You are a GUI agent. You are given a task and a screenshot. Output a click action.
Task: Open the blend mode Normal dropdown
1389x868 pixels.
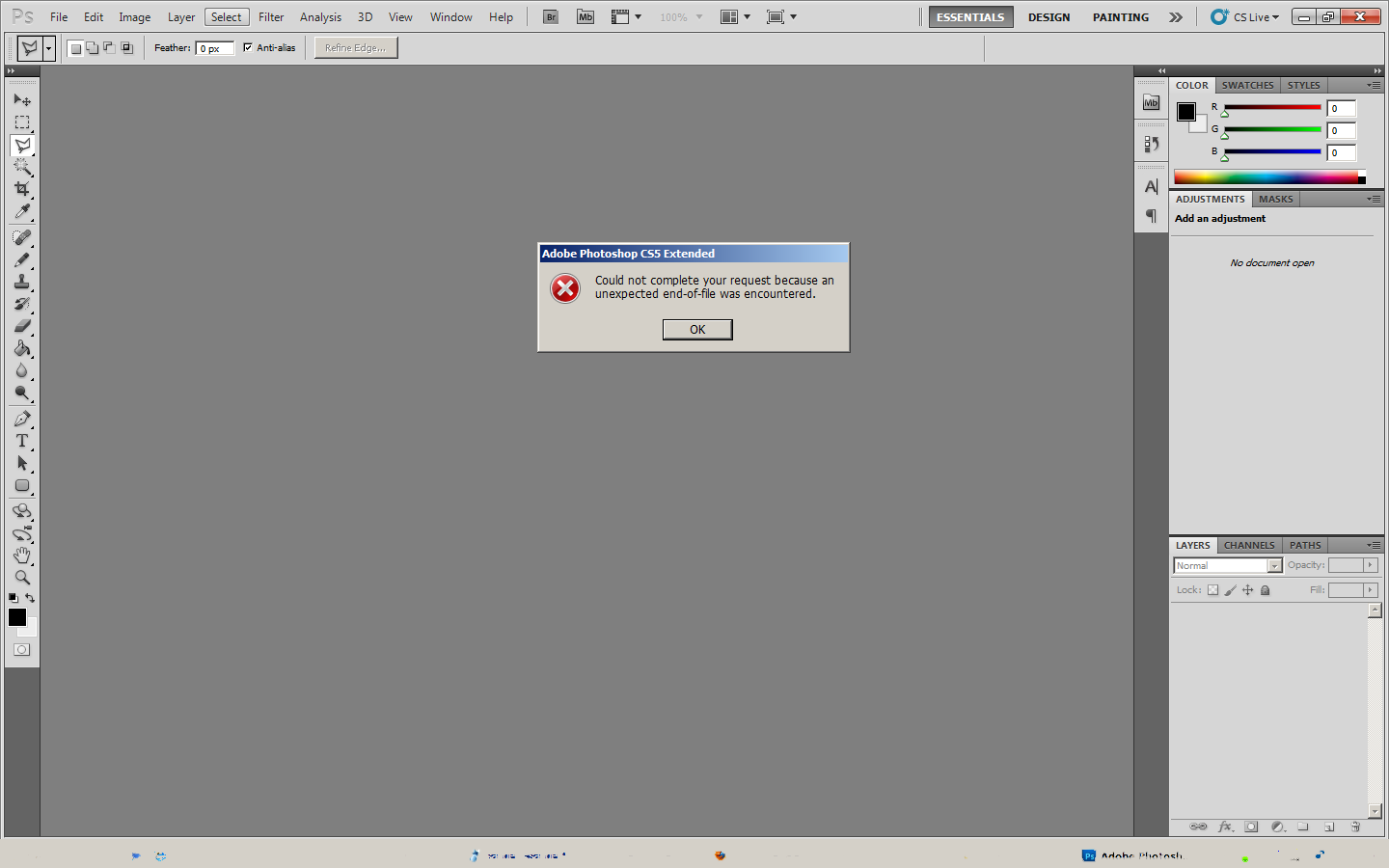click(x=1228, y=566)
